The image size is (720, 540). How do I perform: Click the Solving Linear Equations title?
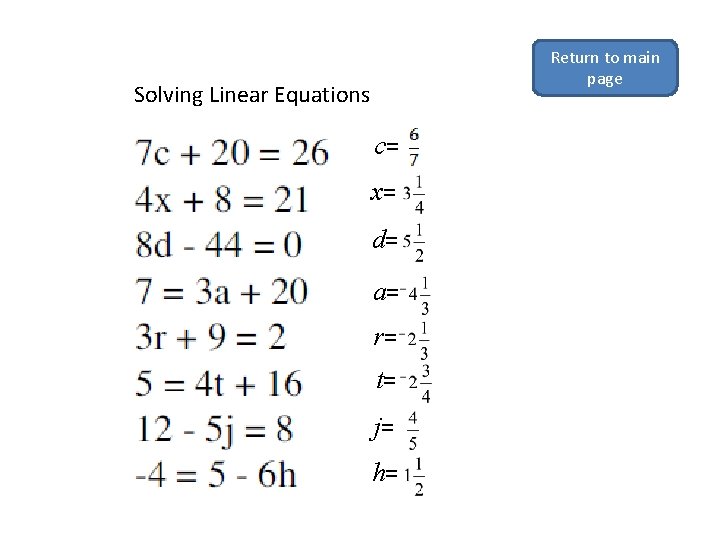pos(251,96)
